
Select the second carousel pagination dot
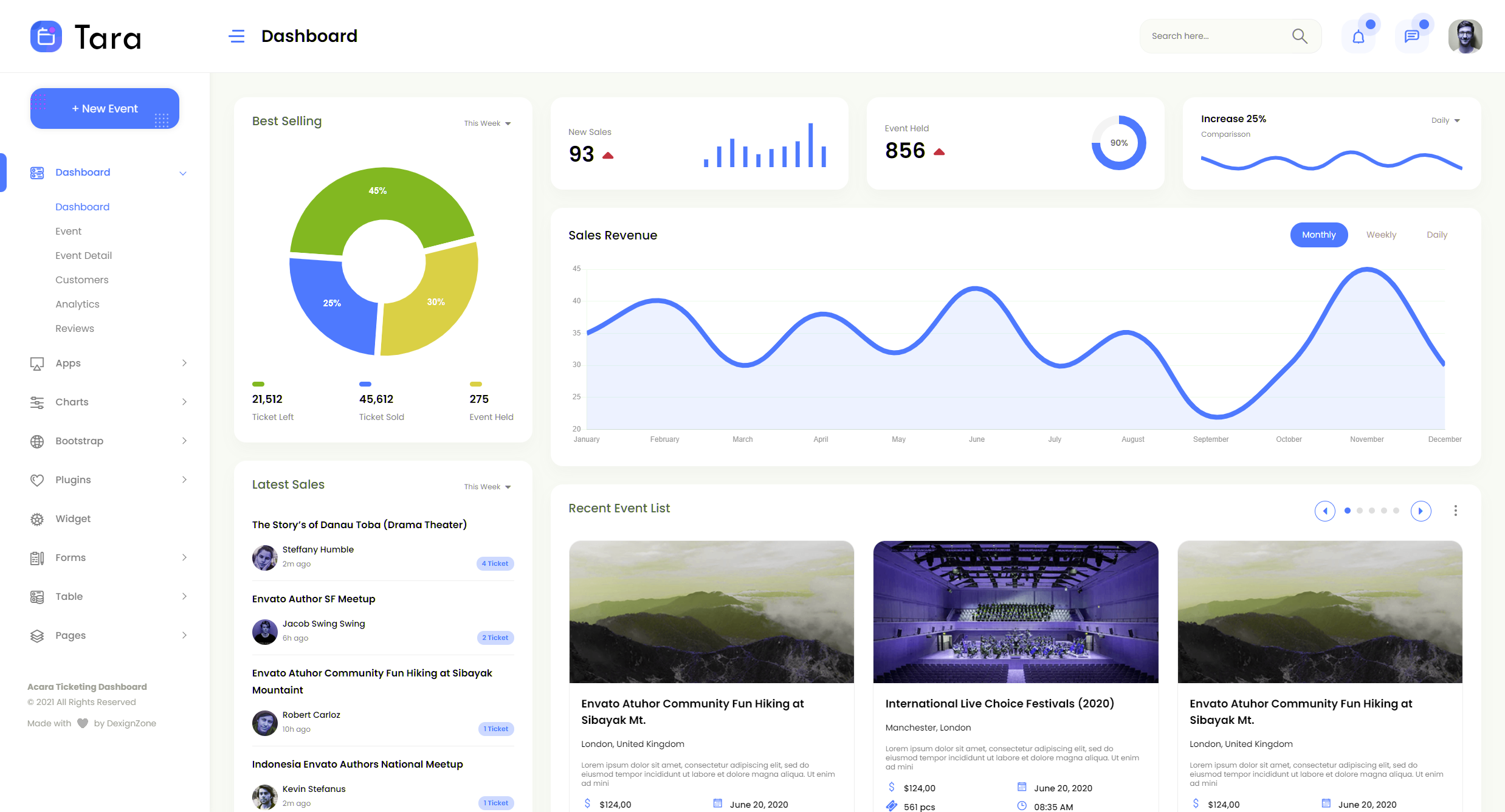(1360, 511)
